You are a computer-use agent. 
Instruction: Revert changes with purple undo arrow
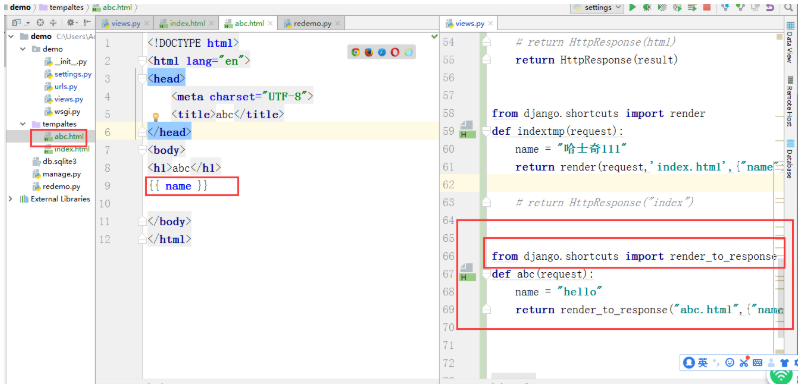[x=770, y=8]
